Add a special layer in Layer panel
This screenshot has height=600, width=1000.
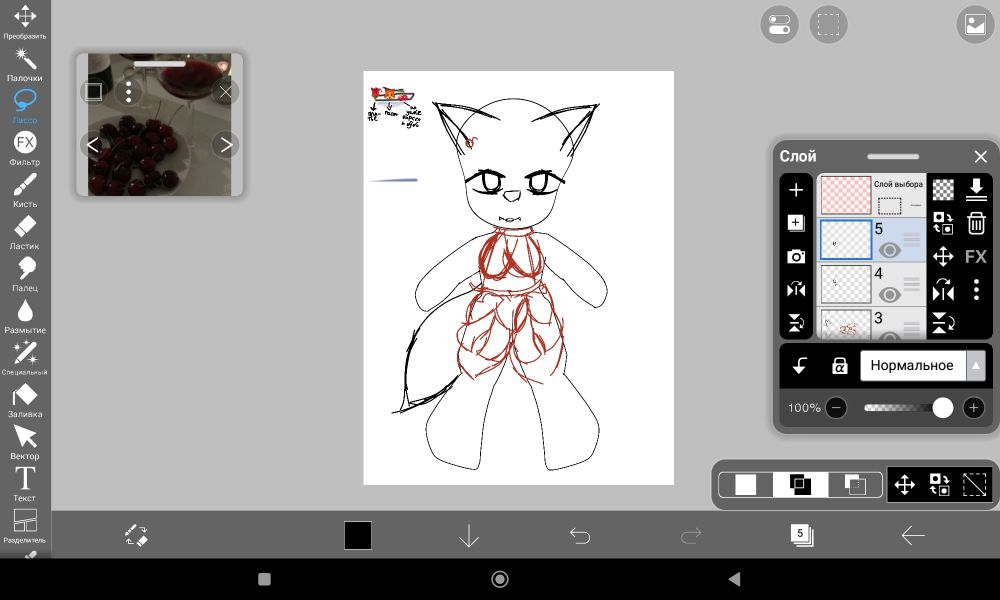(x=796, y=223)
